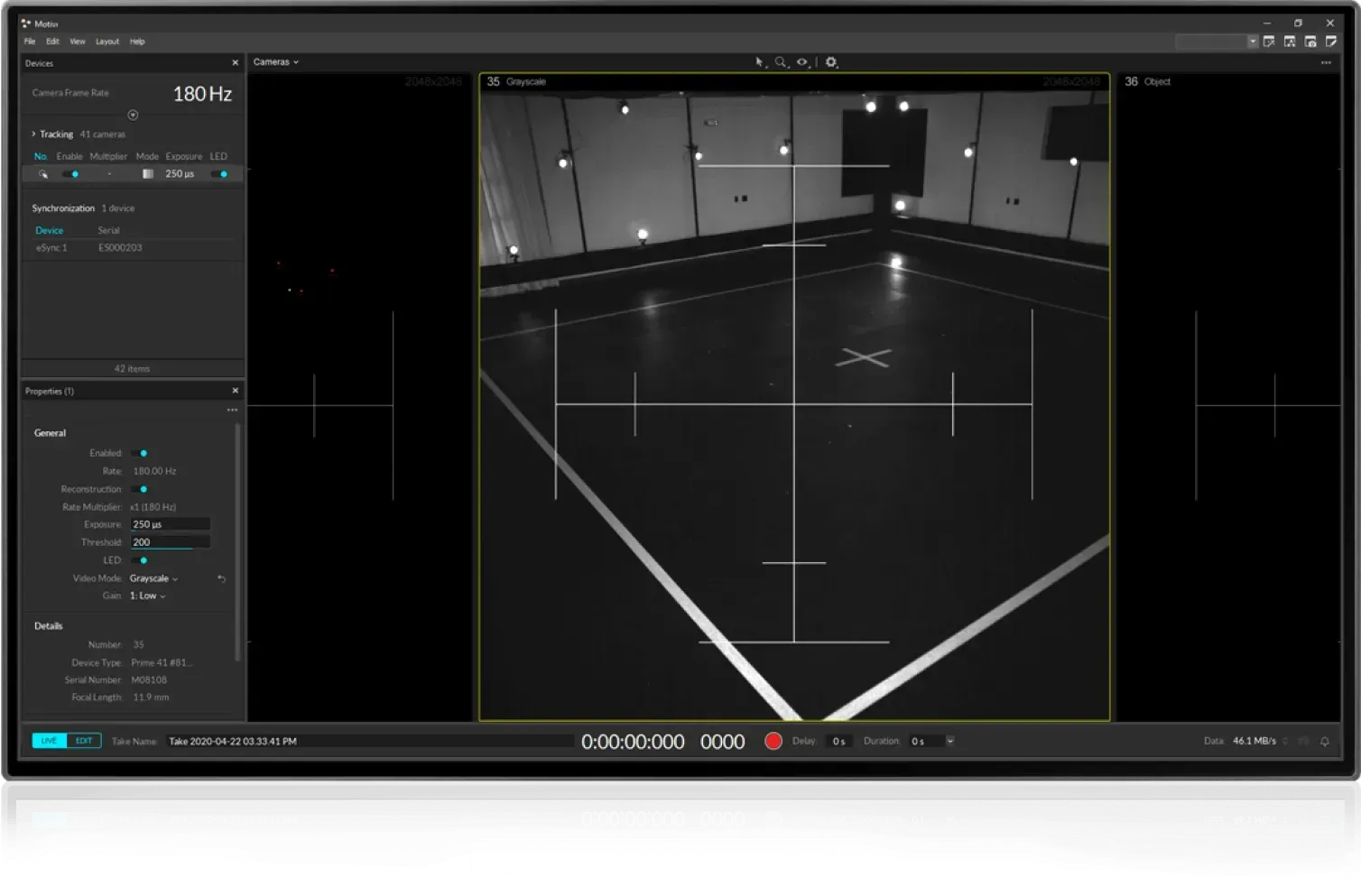This screenshot has width=1361, height=896.
Task: Open camera view gear settings
Action: 831,62
